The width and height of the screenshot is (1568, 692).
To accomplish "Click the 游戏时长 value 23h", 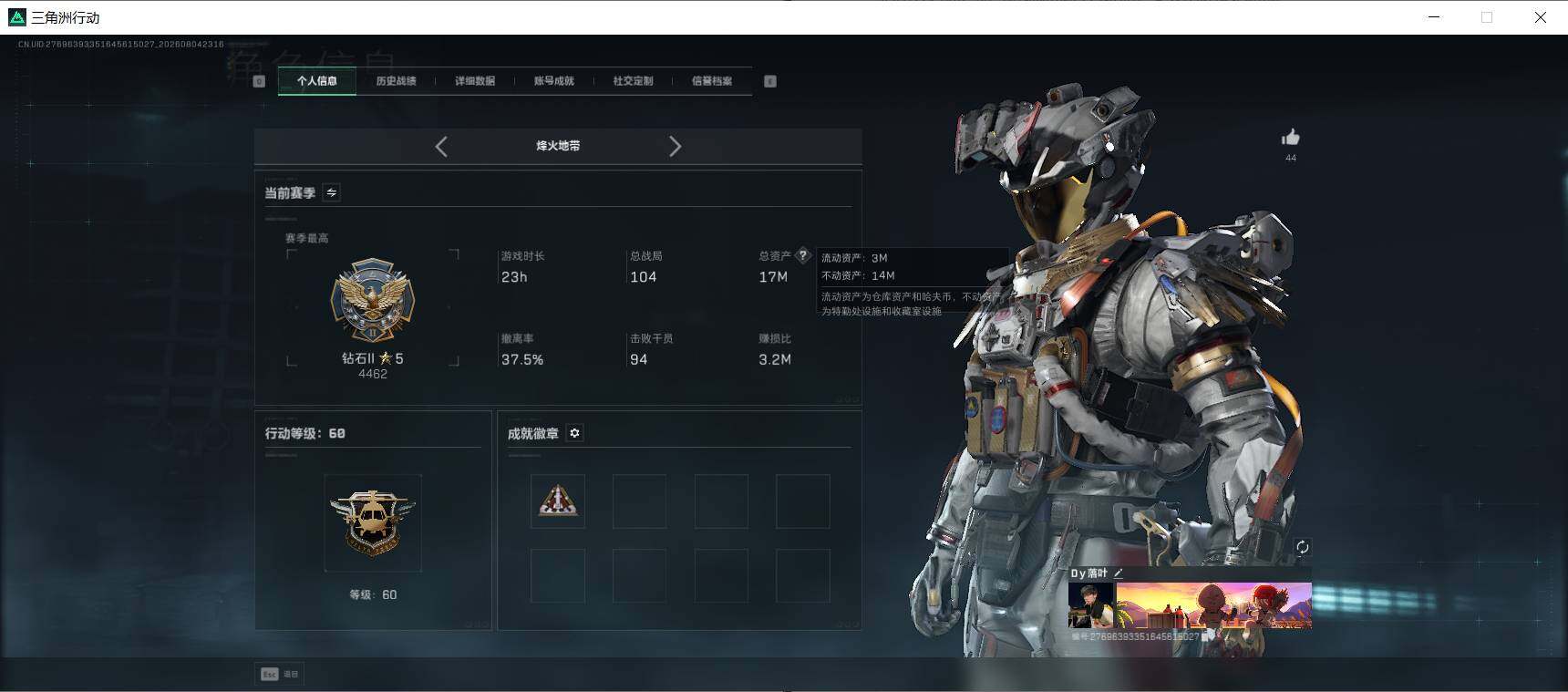I will [x=514, y=277].
